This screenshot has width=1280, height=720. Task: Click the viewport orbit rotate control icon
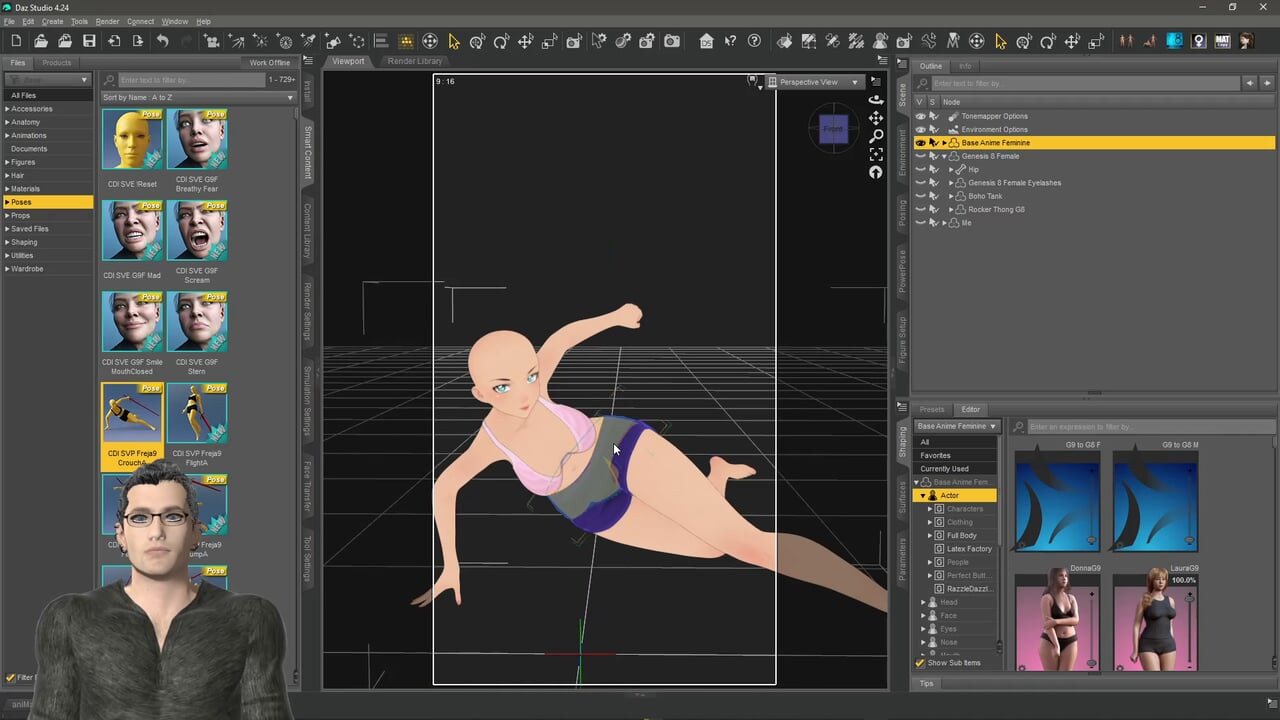click(876, 99)
